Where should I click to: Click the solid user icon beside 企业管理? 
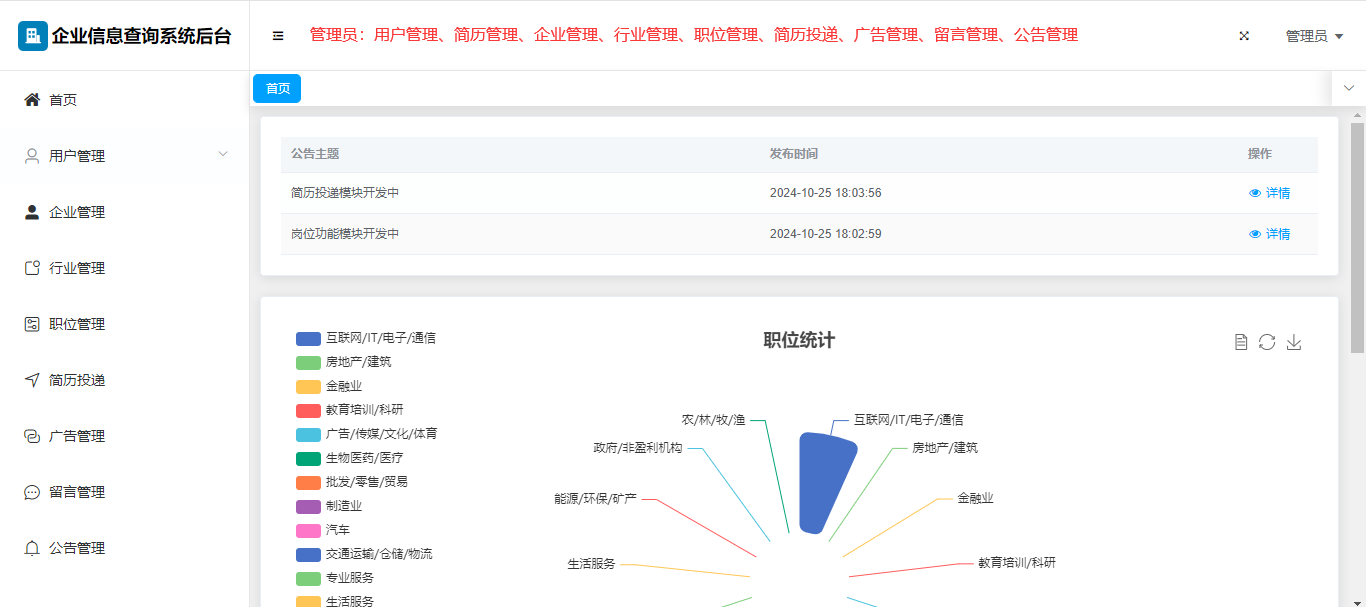[32, 212]
